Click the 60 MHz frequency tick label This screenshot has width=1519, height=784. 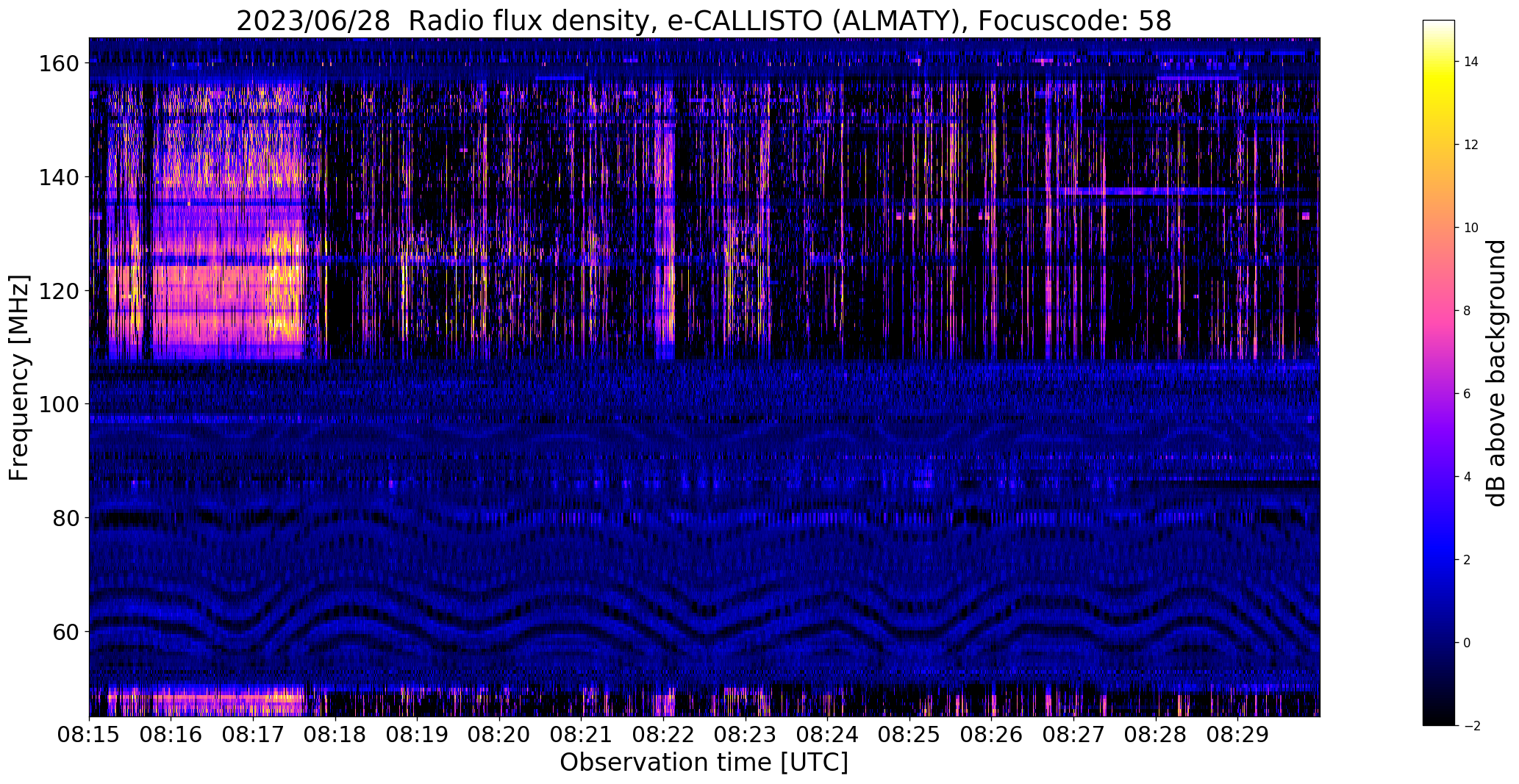tap(67, 631)
